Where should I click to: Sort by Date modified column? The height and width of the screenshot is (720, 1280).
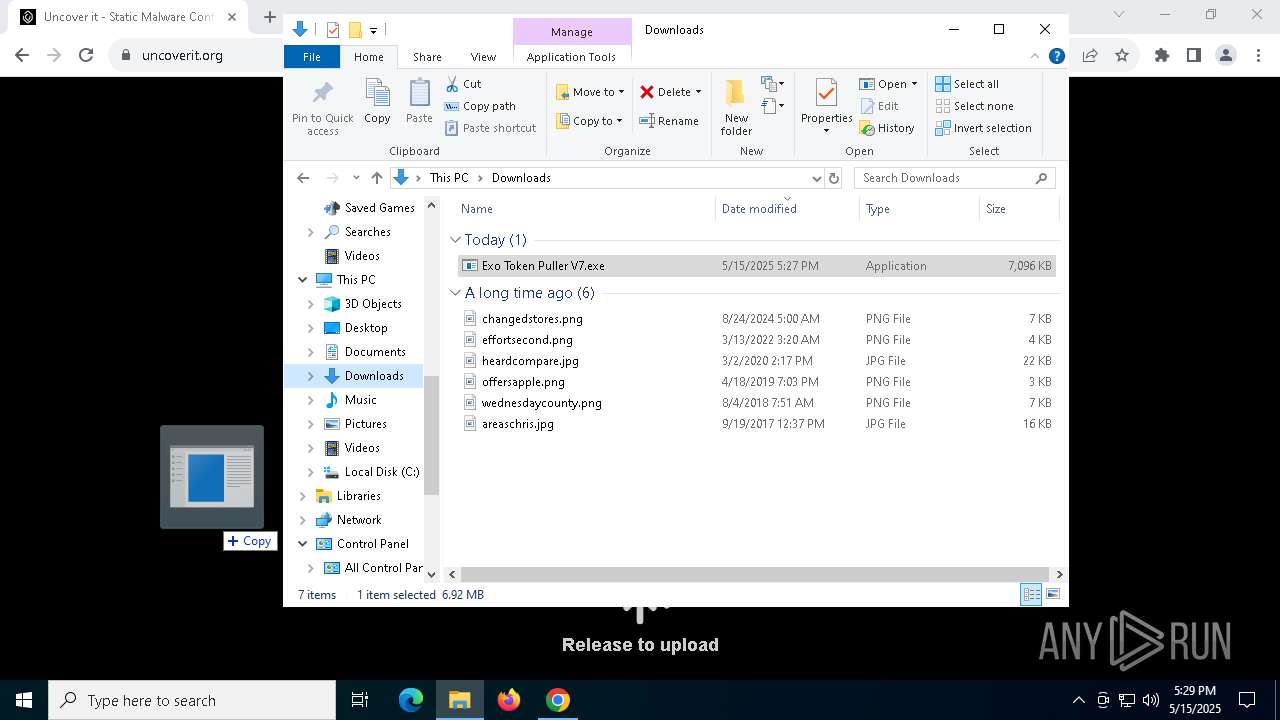[788, 209]
